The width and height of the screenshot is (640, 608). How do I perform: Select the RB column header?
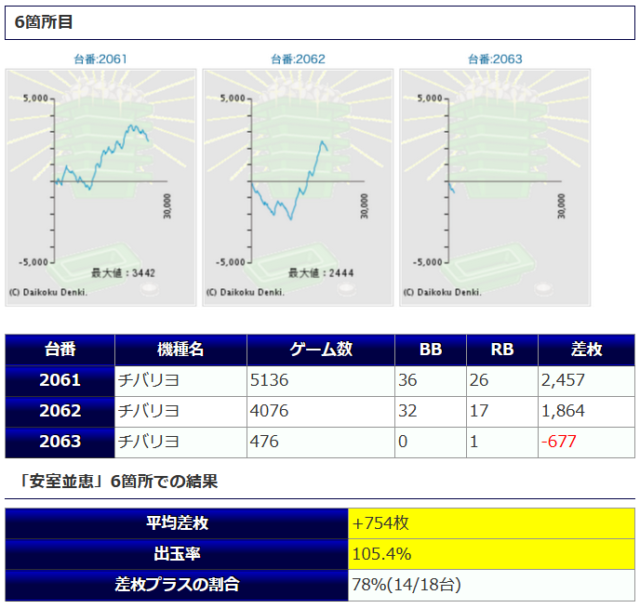coord(502,349)
